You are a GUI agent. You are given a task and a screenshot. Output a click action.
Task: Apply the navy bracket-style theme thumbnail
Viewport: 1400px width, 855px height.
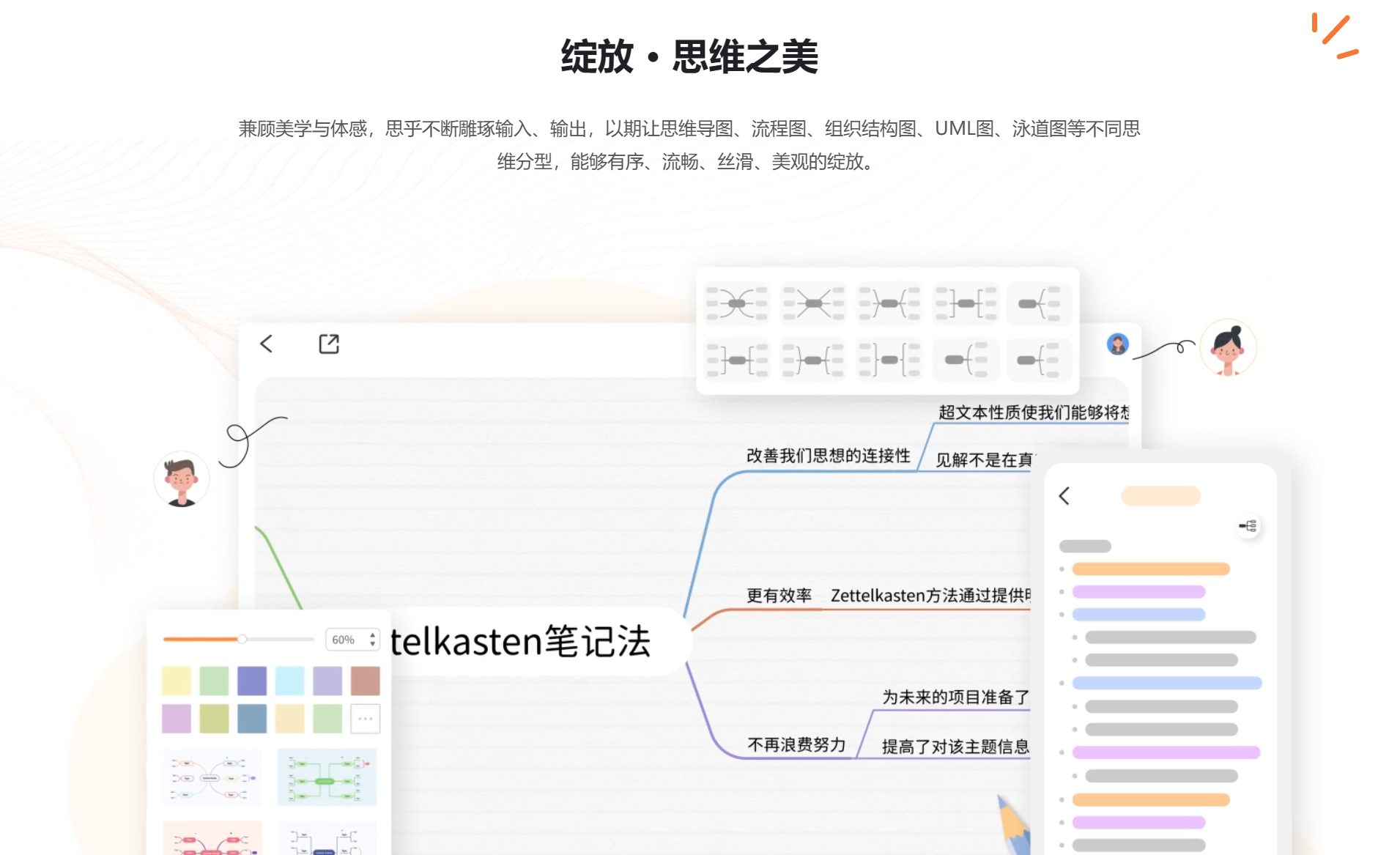(327, 837)
